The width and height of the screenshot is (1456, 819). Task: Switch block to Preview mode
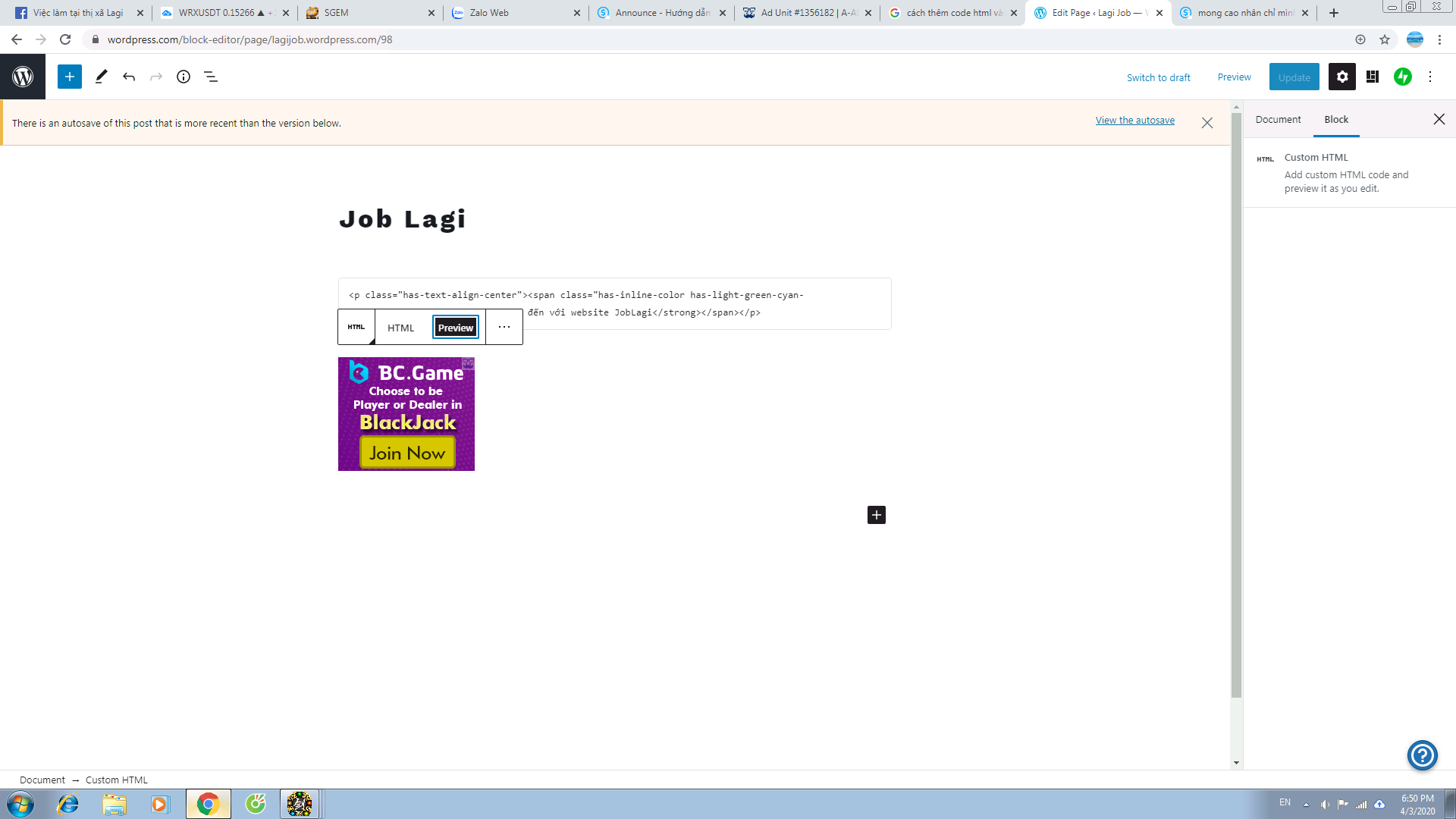455,327
